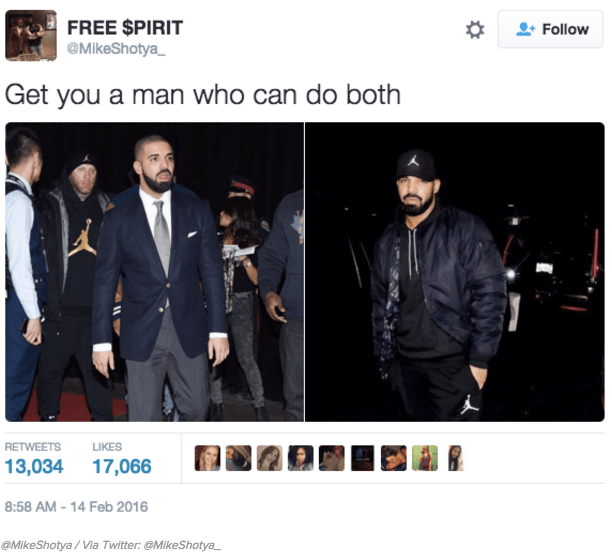Open the FREE $PIRIT profile avatar

(31, 36)
